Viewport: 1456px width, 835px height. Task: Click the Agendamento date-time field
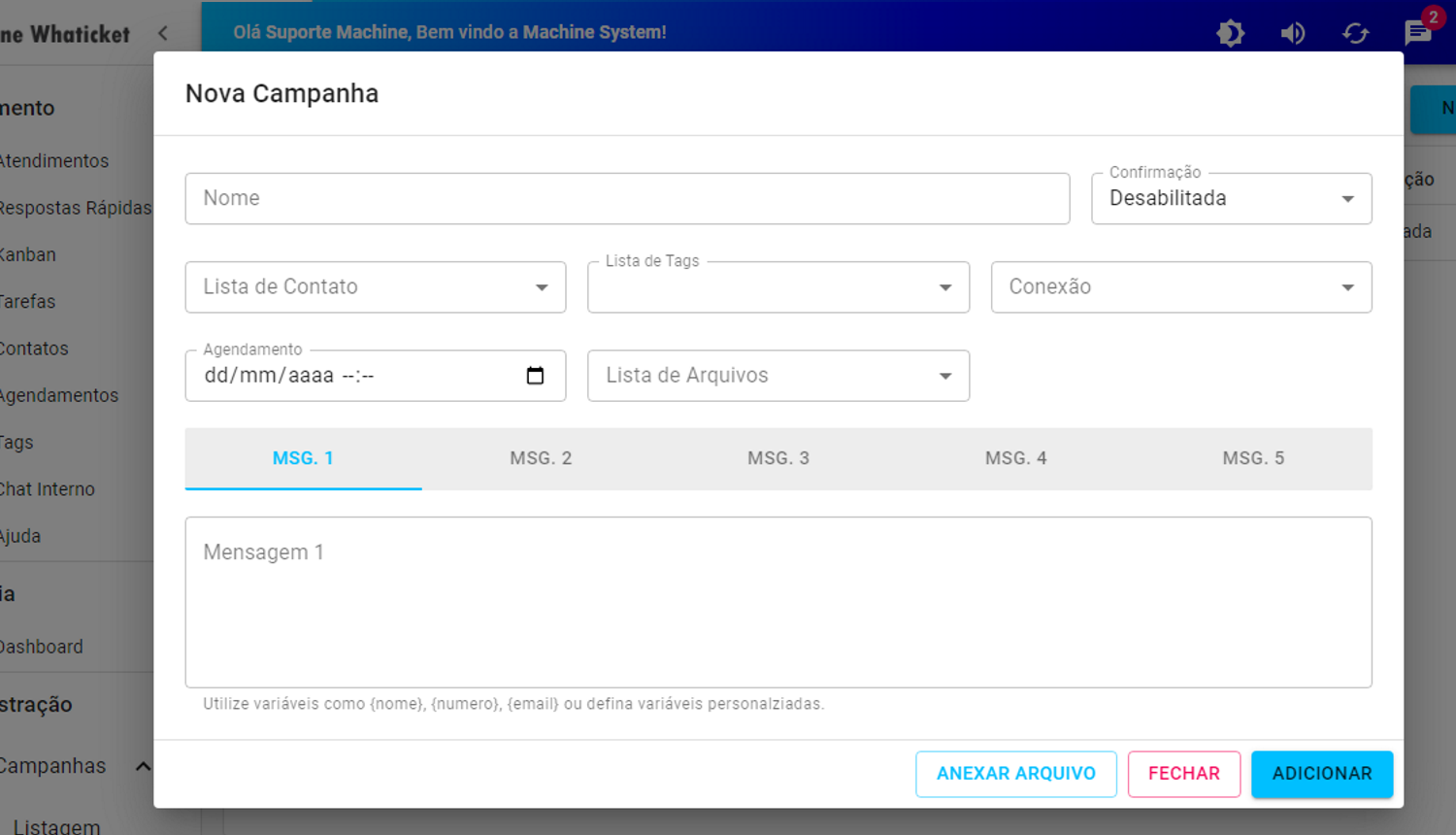point(376,376)
